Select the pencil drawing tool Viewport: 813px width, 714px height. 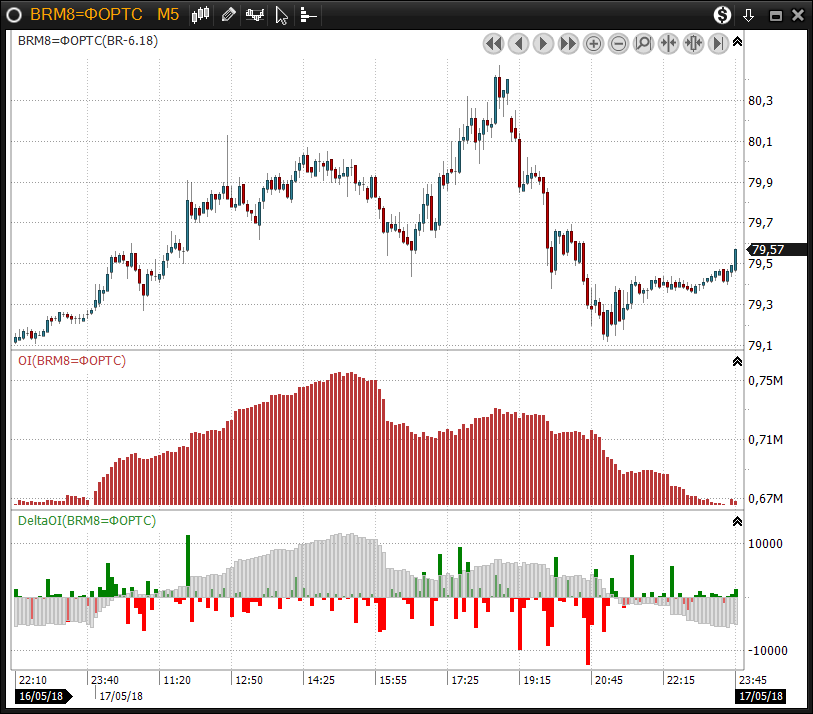[229, 15]
